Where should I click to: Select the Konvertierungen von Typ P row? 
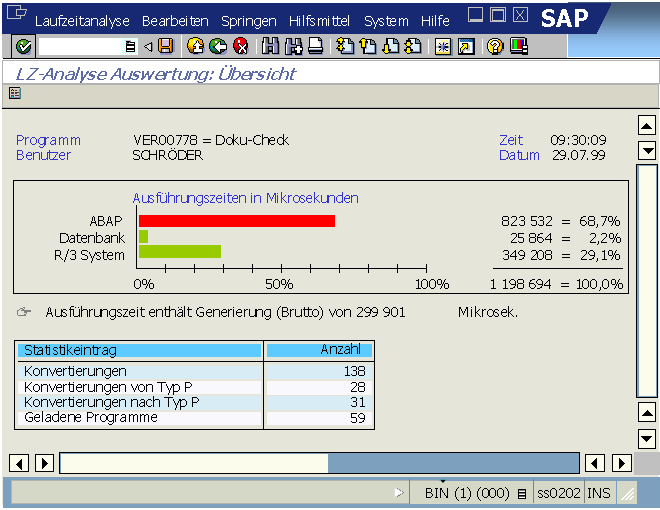pos(194,387)
